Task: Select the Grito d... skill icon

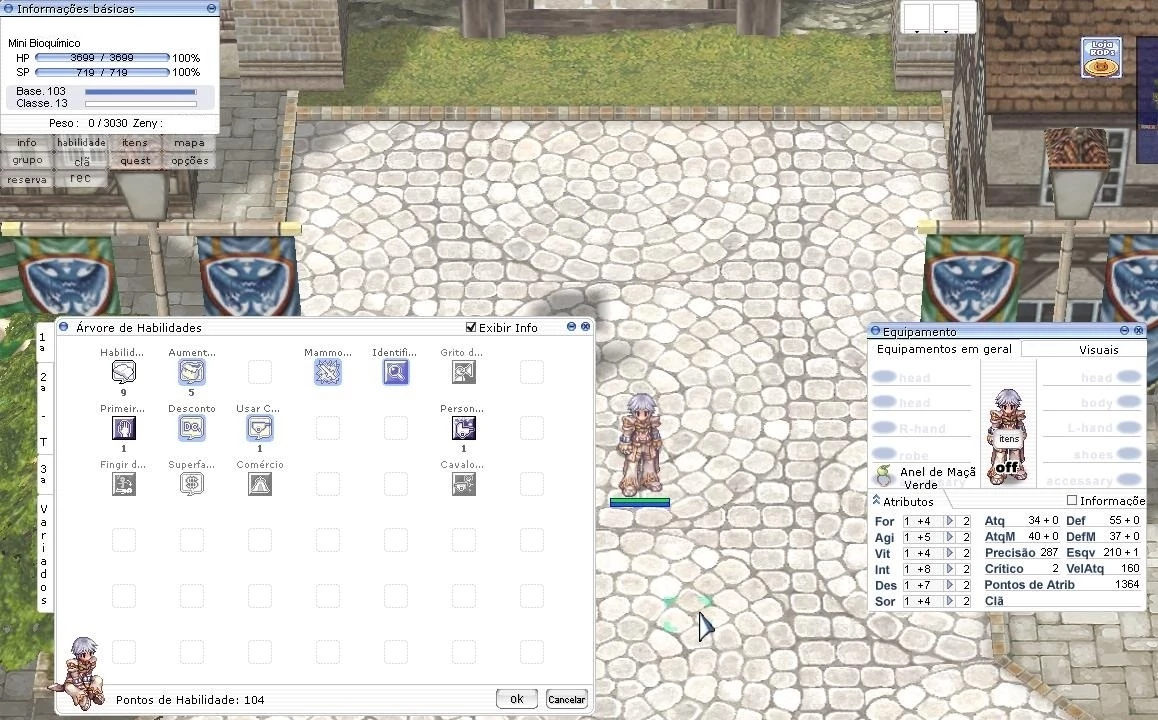Action: click(464, 372)
